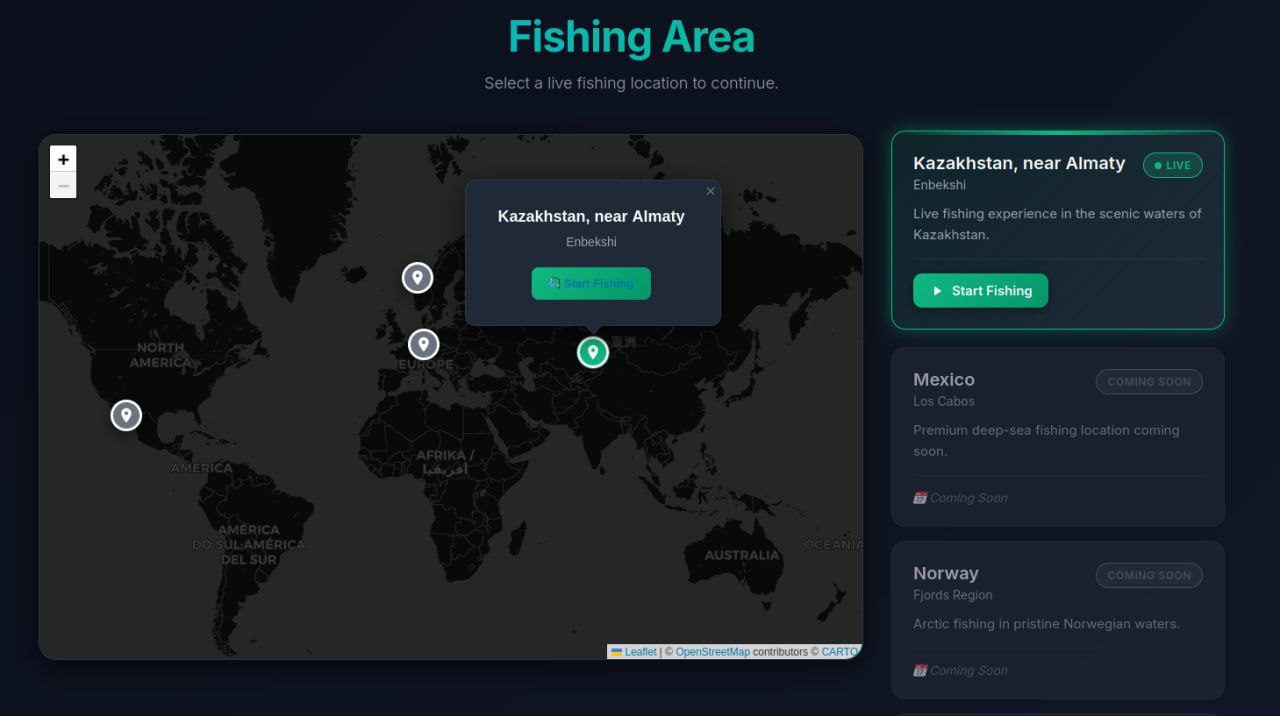
Task: Select the map marker near Mexico
Action: (x=125, y=415)
